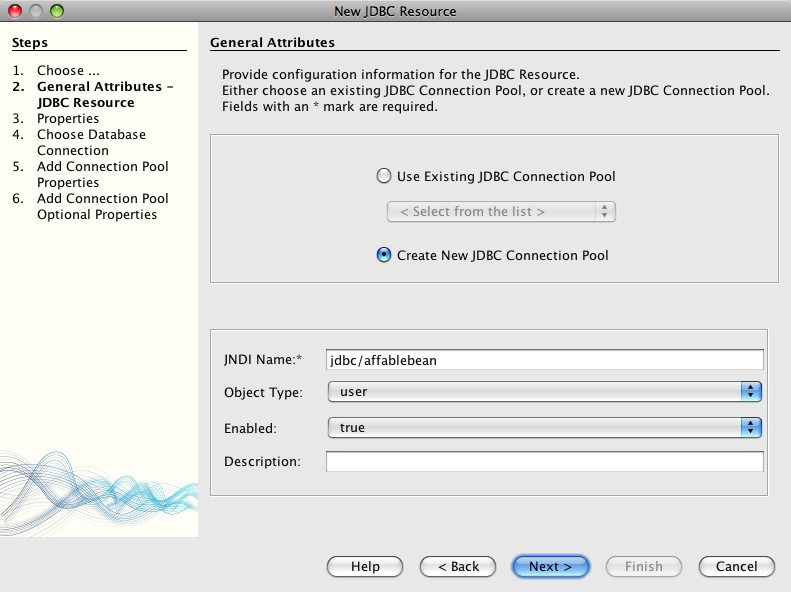Screen dimensions: 791x592
Task: Click into the JNDI Name text field
Action: (x=545, y=360)
